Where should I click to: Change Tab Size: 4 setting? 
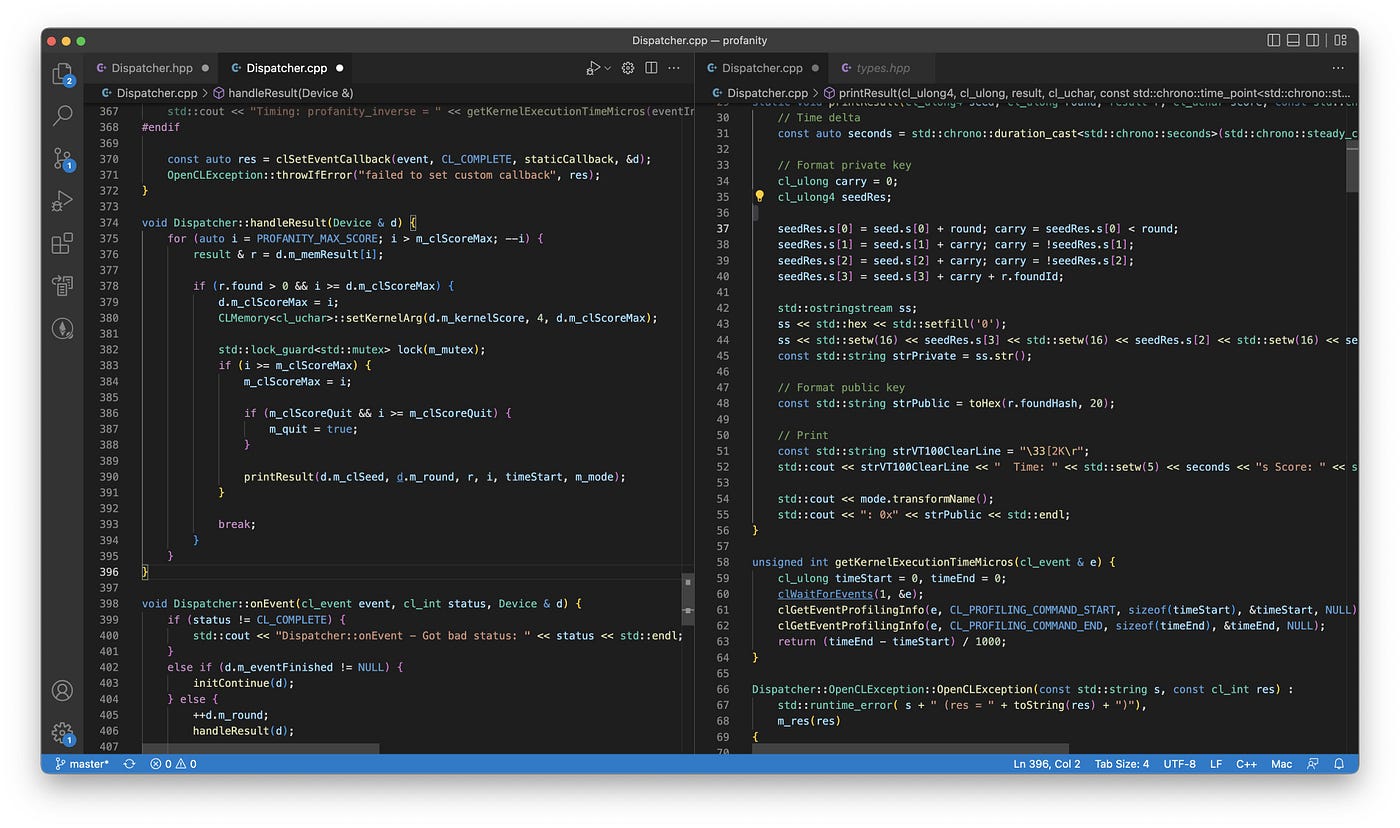pos(1122,764)
